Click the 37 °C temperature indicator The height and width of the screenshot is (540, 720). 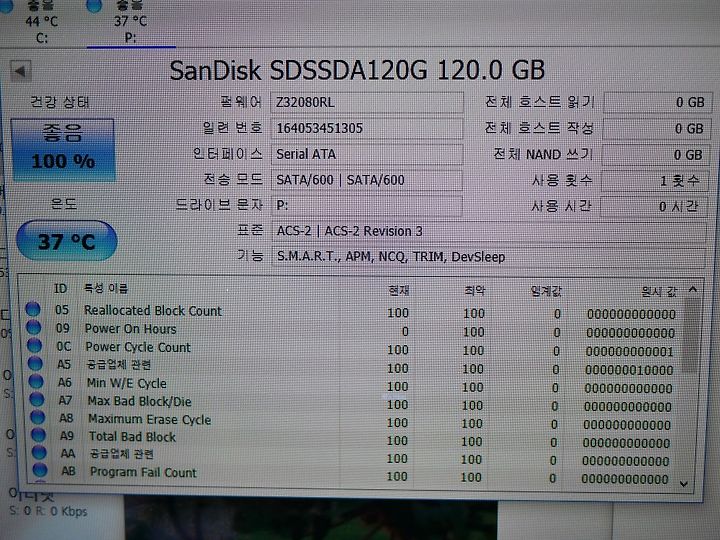pos(67,241)
